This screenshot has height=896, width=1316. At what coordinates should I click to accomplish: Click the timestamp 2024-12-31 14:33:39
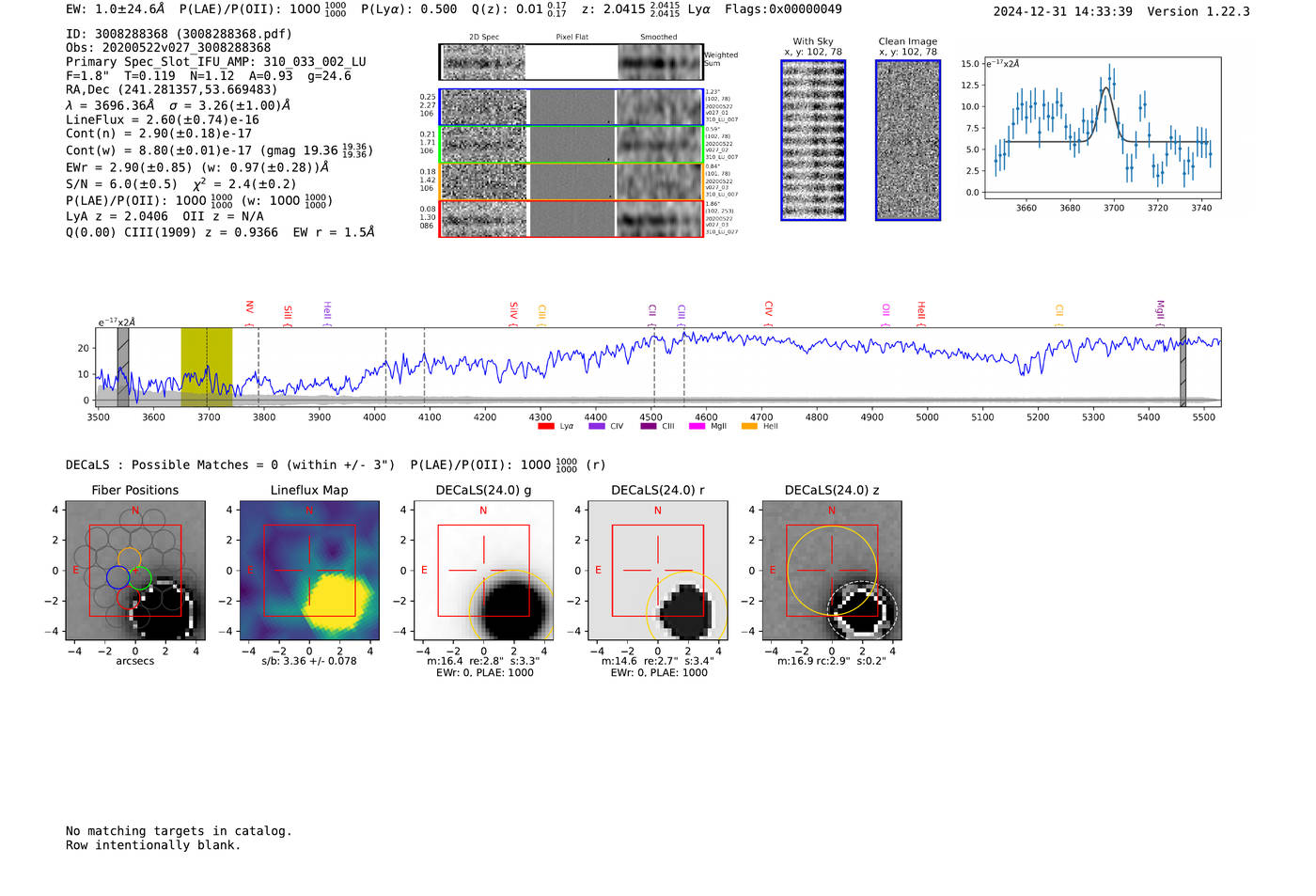tap(1063, 11)
